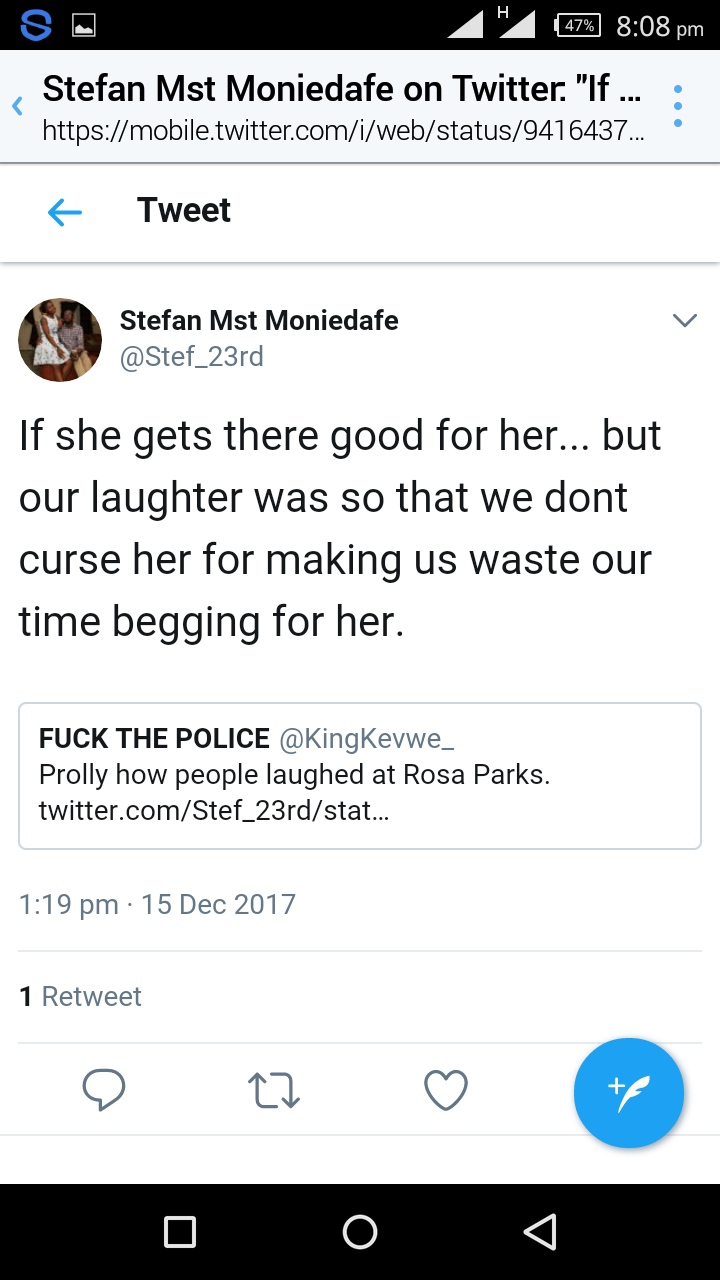
Task: Follow the twitter.com/Stef_23rd/stat link
Action: [214, 810]
